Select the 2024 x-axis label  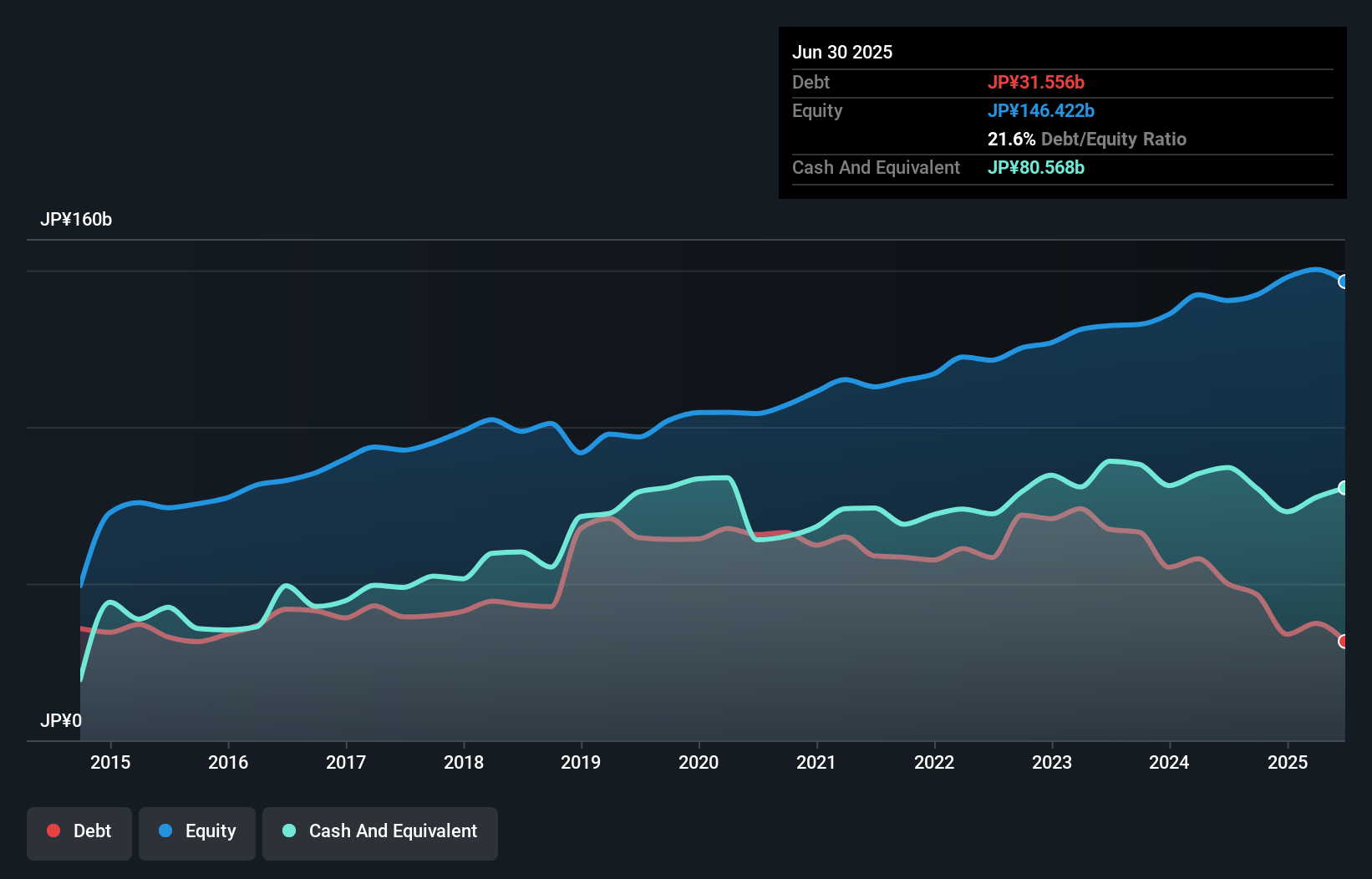coord(1169,762)
